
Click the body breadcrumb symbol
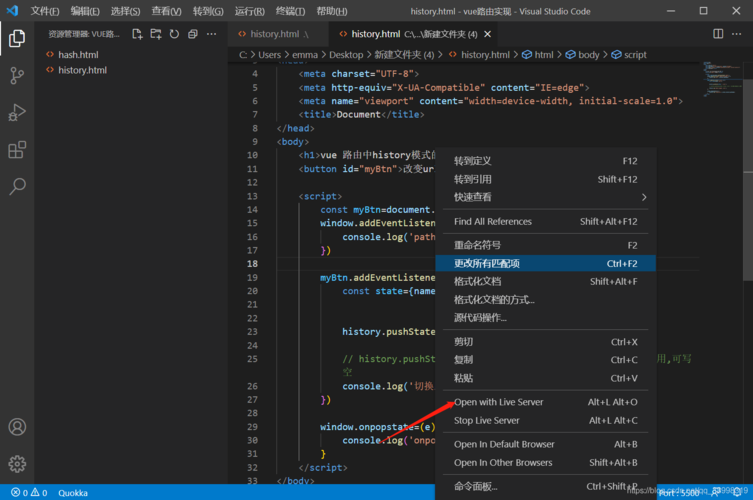point(583,55)
